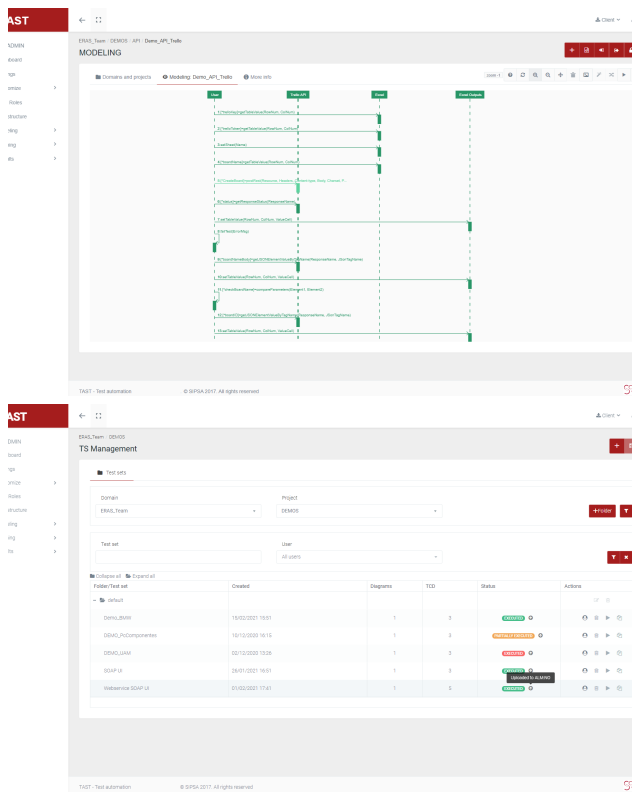Open the Project dropdown showing DEMOS
Viewport: 640px width, 800px height.
pos(360,510)
